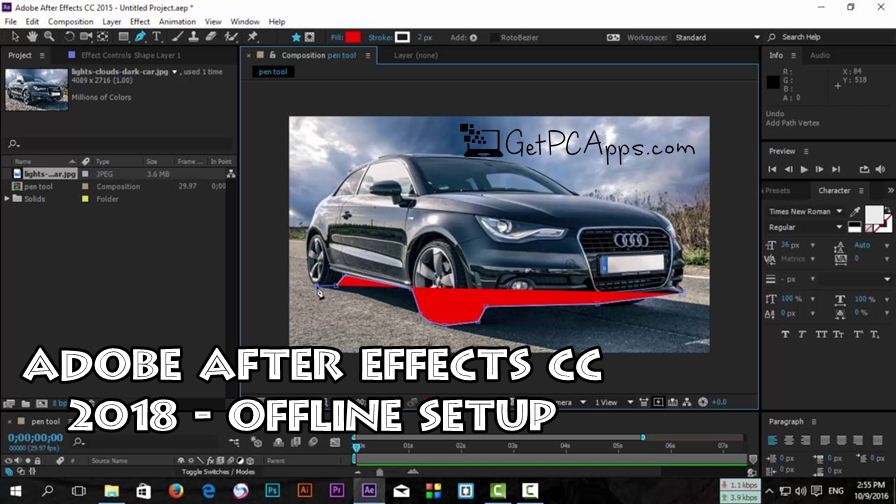The height and width of the screenshot is (504, 896).
Task: Open Illustrator from the taskbar
Action: (x=305, y=490)
